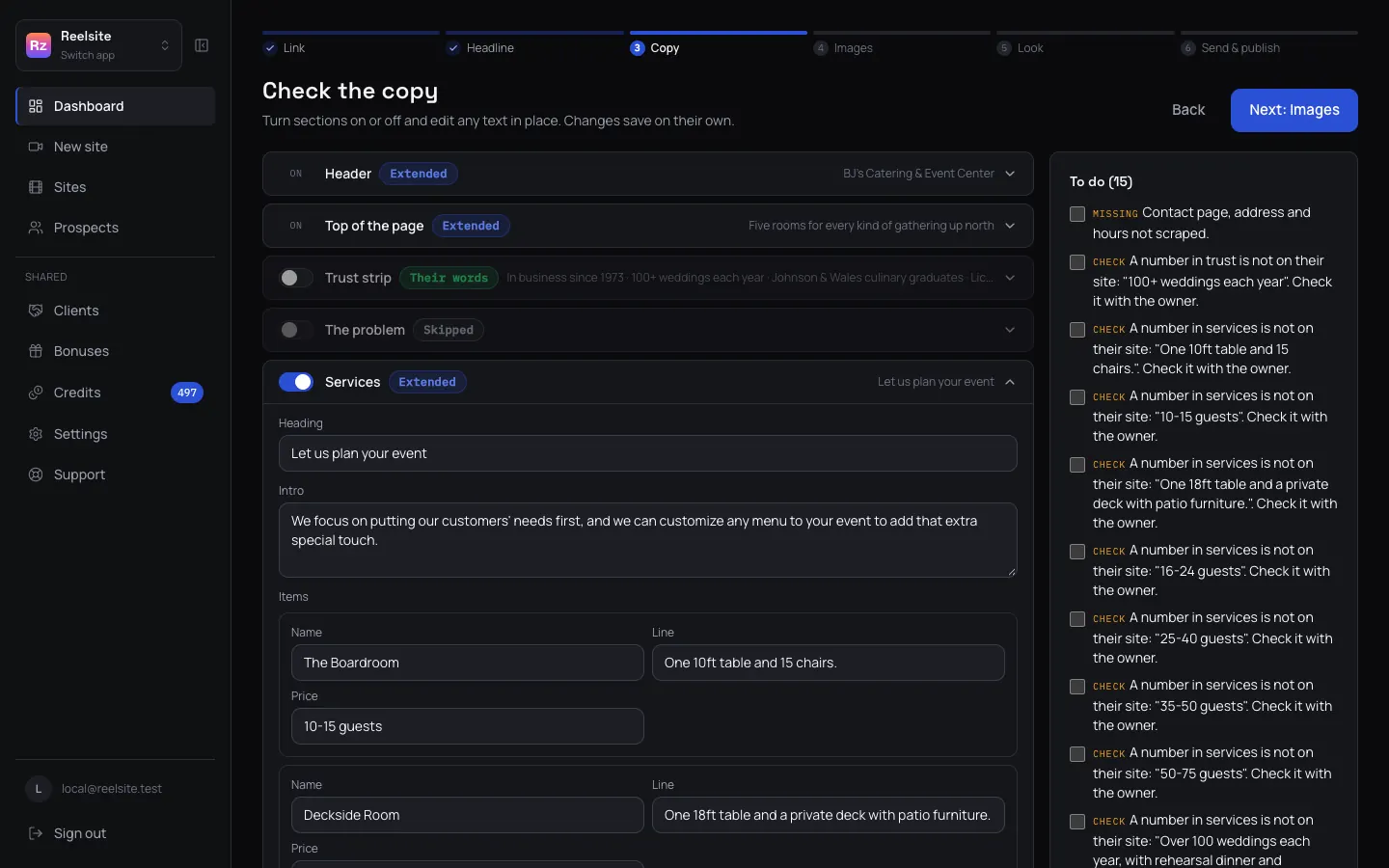Click the step 6 Send & publish badge
This screenshot has width=1389, height=868.
(1188, 48)
